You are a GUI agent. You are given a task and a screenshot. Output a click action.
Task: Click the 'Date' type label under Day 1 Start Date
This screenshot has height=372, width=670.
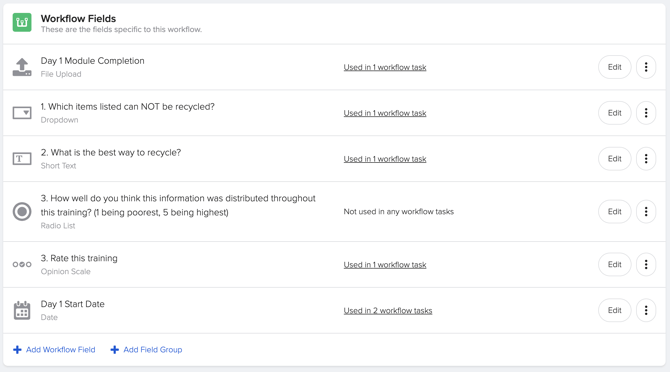[49, 317]
